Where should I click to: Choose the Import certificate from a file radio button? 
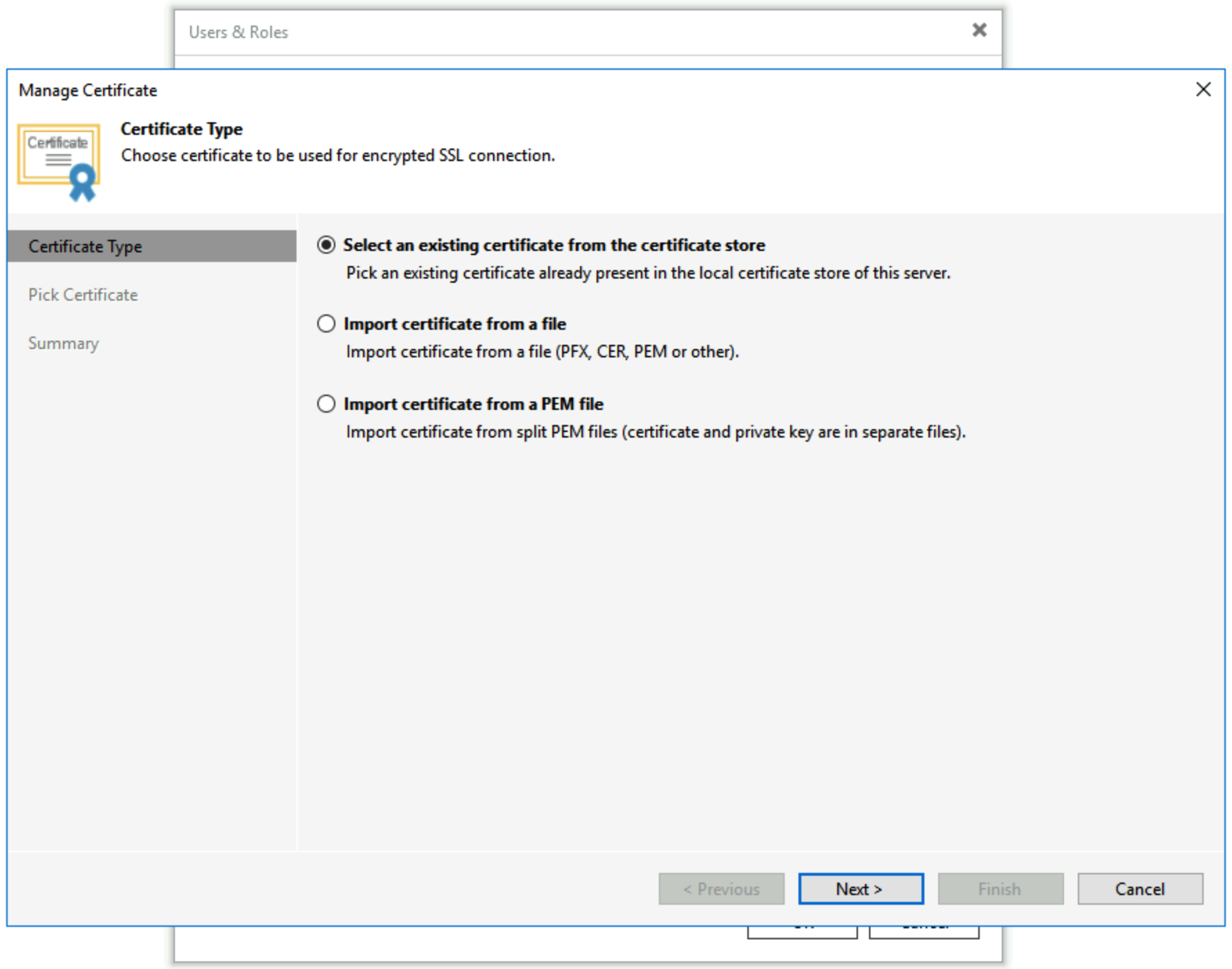click(326, 324)
